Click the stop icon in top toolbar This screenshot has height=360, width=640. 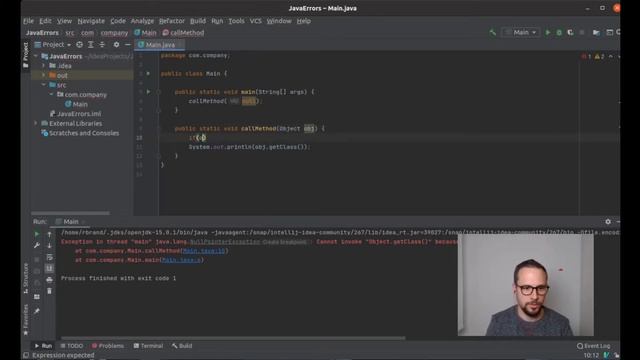(x=582, y=33)
